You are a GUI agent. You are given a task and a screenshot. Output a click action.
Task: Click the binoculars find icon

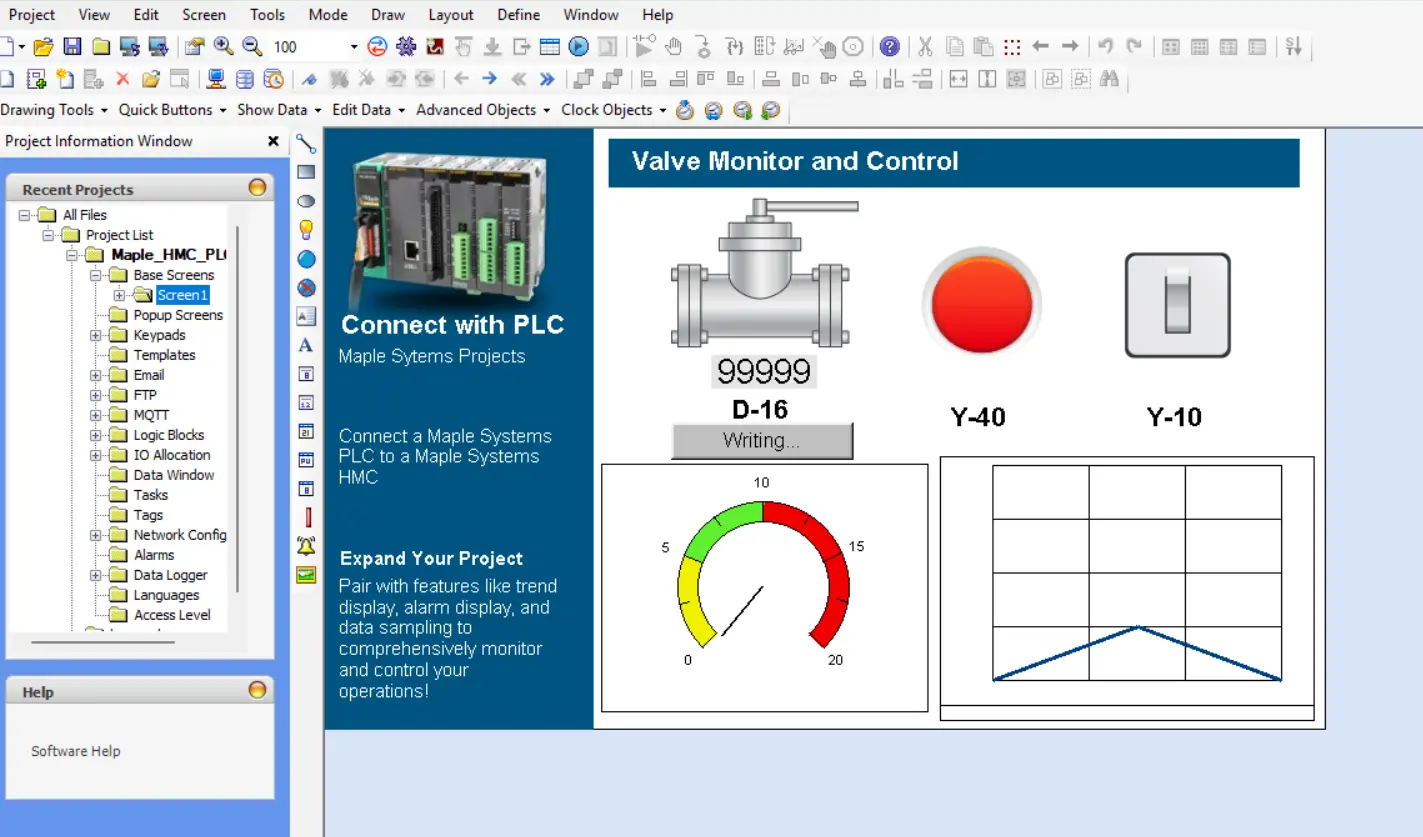[1109, 79]
